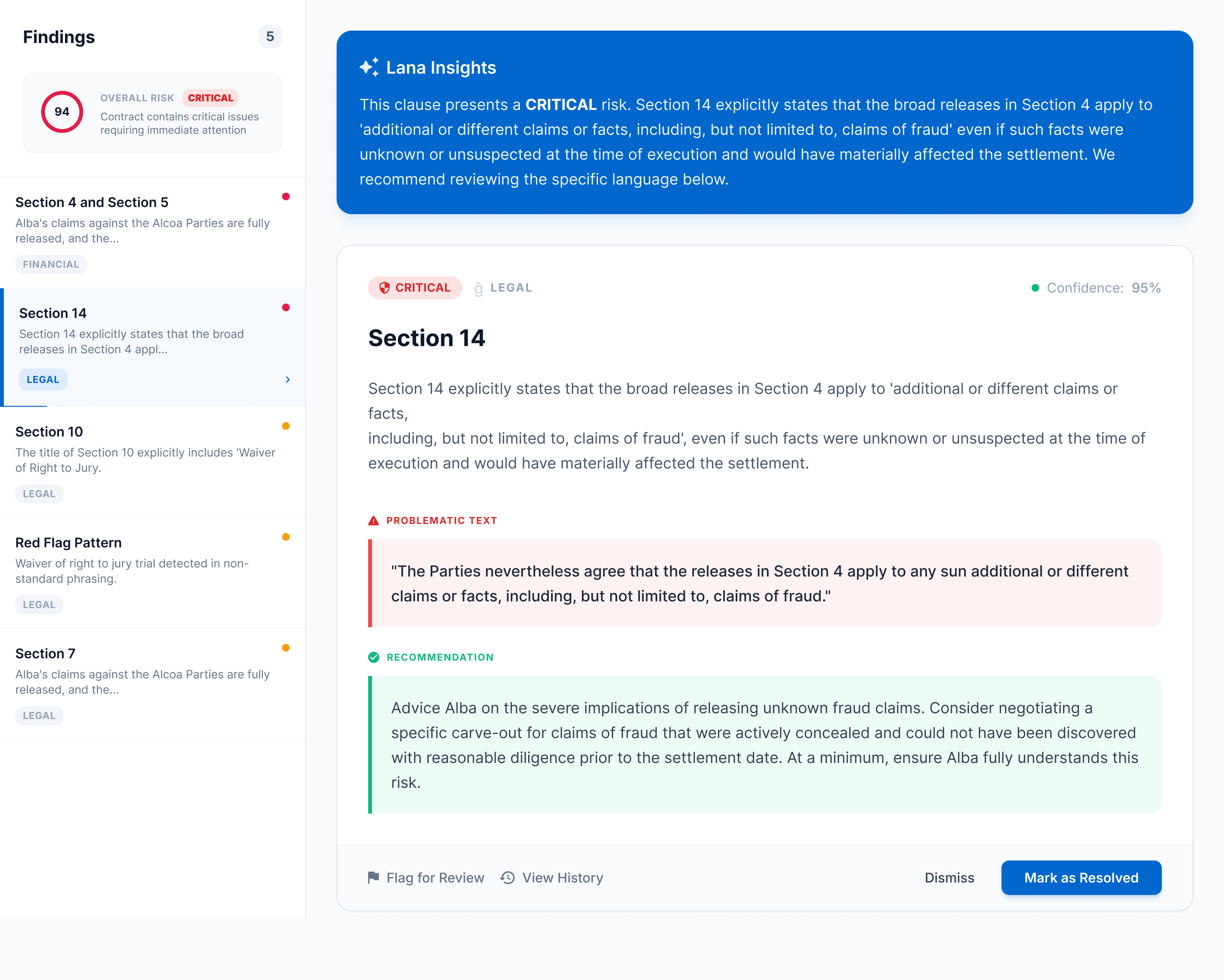1224x980 pixels.
Task: Click the LEGAL tag under Section 14
Action: point(43,380)
